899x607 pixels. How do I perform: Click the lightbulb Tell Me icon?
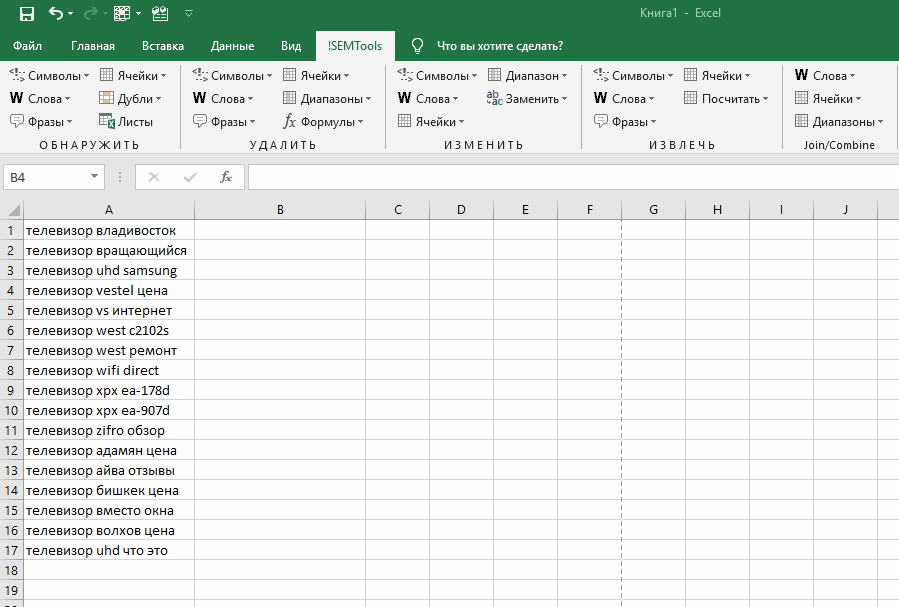click(417, 46)
